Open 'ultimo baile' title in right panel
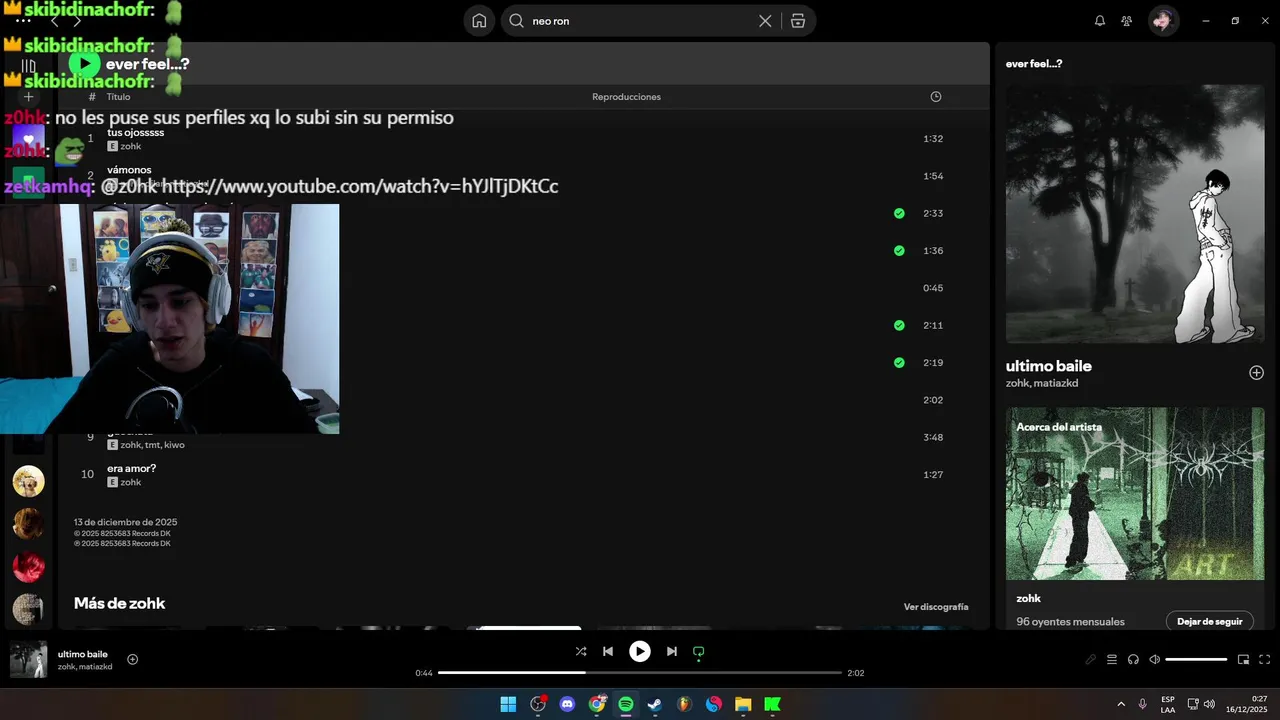Image resolution: width=1280 pixels, height=720 pixels. pos(1049,366)
